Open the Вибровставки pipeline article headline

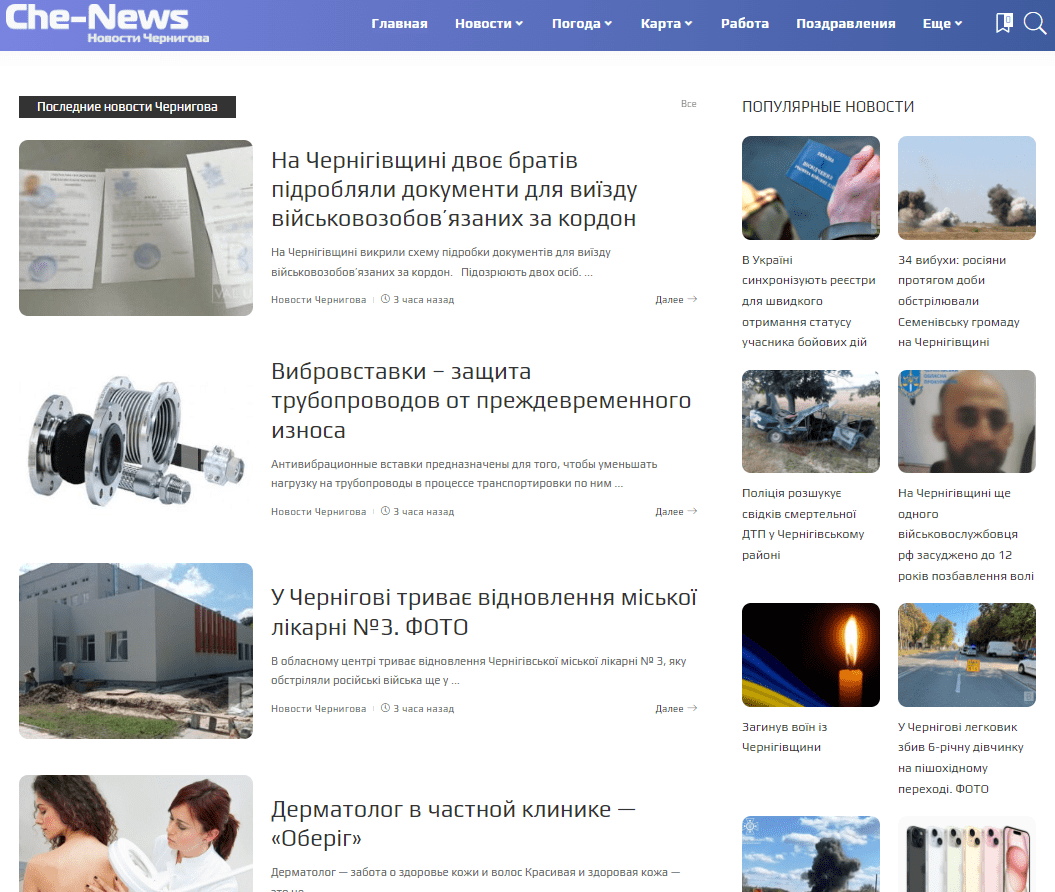click(481, 400)
